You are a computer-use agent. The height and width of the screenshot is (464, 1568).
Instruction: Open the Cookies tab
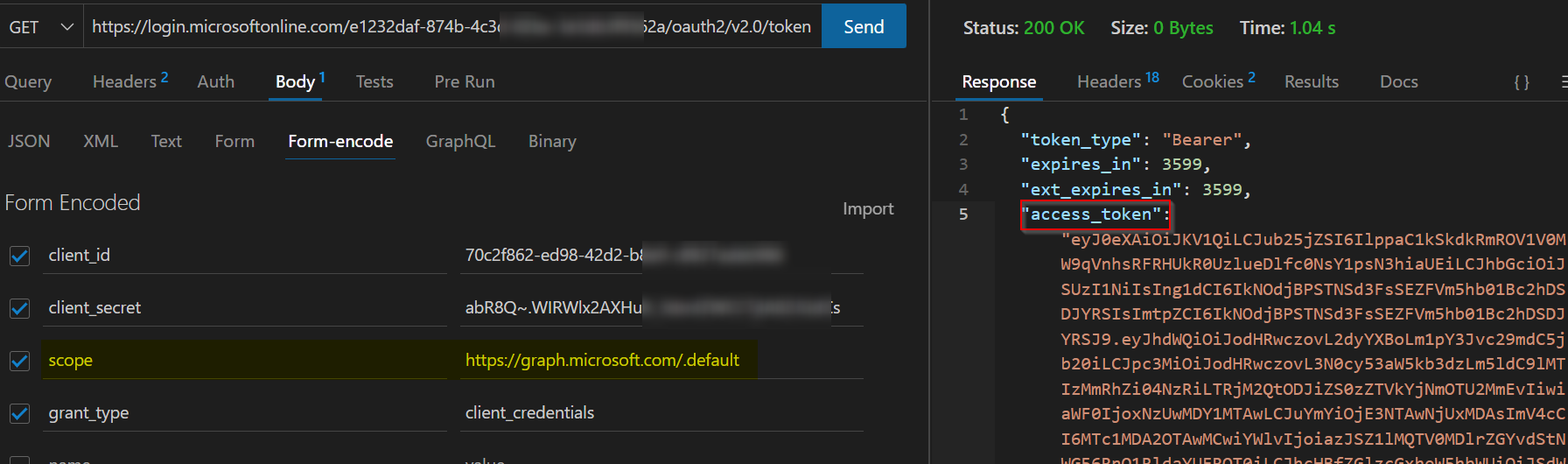point(1218,81)
